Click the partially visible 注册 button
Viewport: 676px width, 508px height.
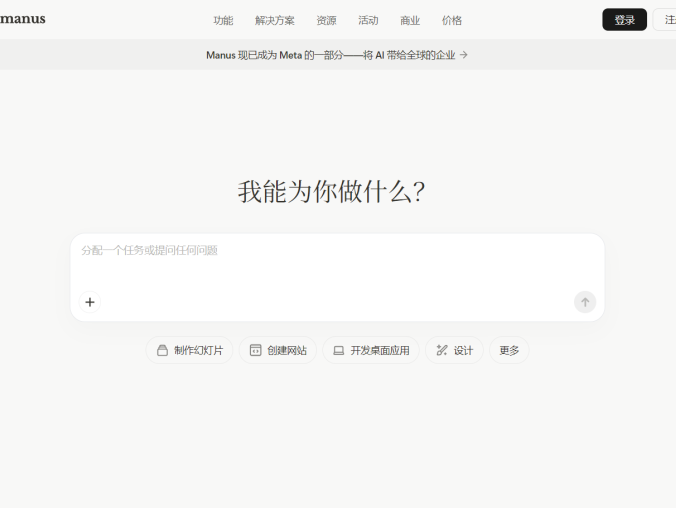pos(665,19)
